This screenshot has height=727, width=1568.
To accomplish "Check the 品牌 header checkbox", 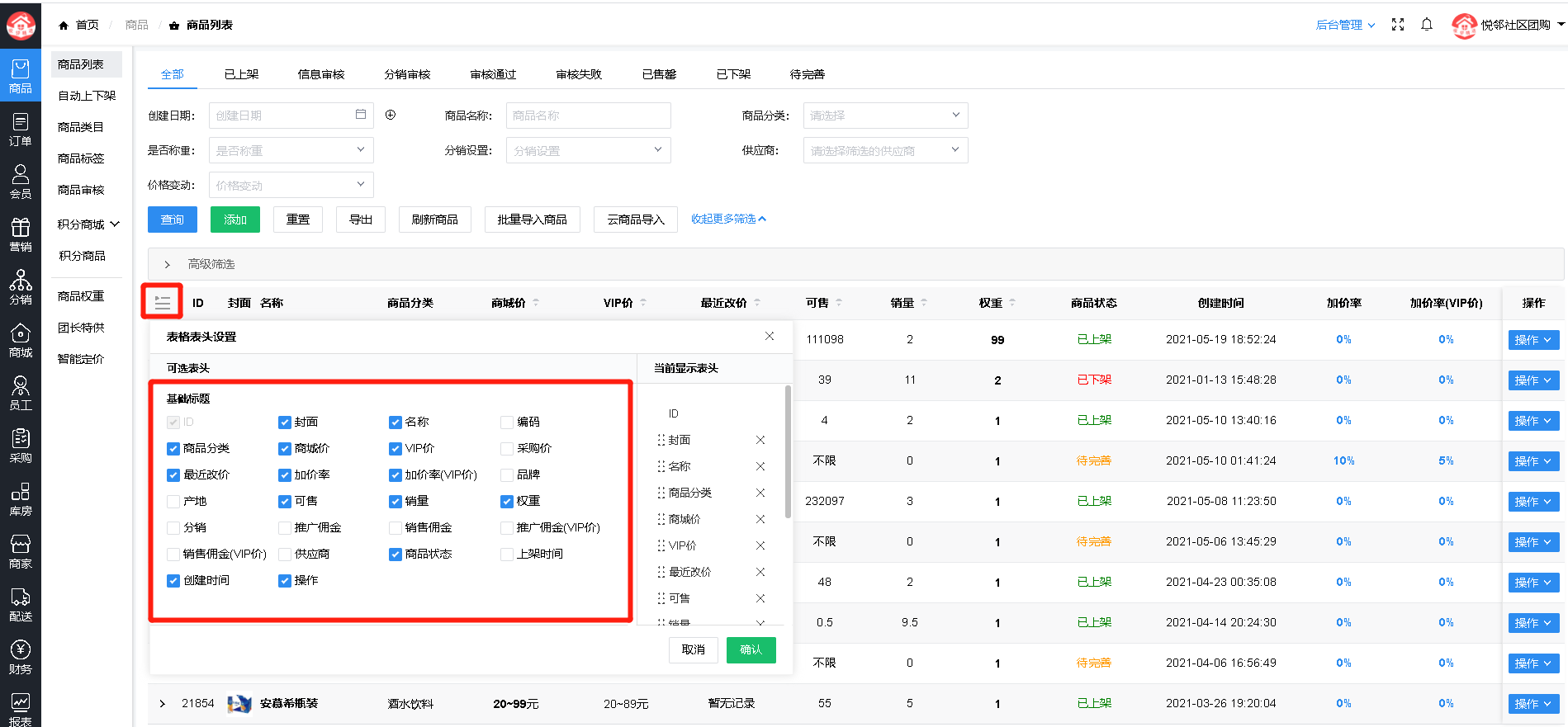I will pyautogui.click(x=507, y=475).
